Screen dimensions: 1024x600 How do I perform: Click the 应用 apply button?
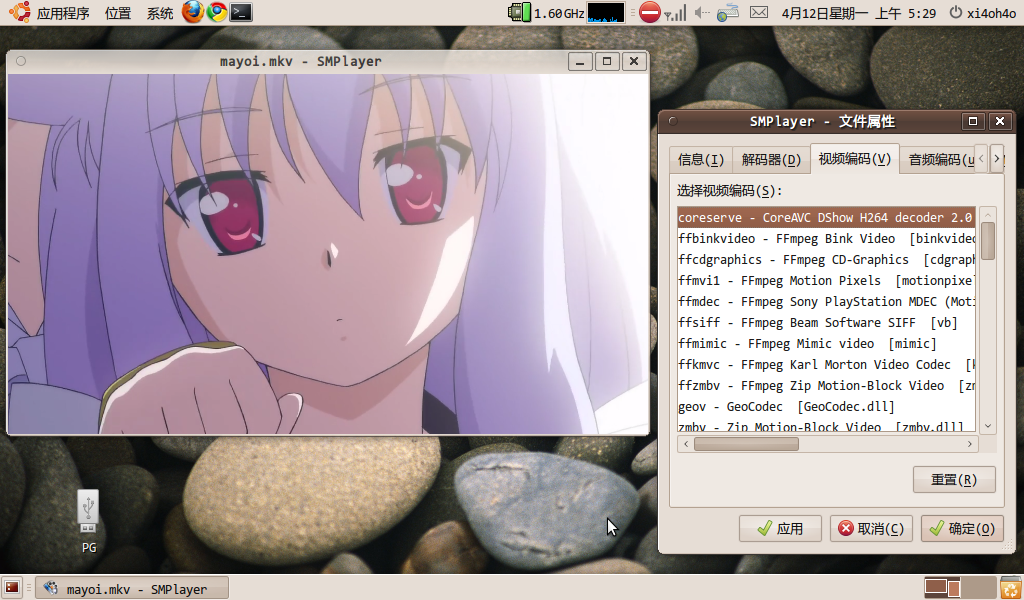pos(780,529)
